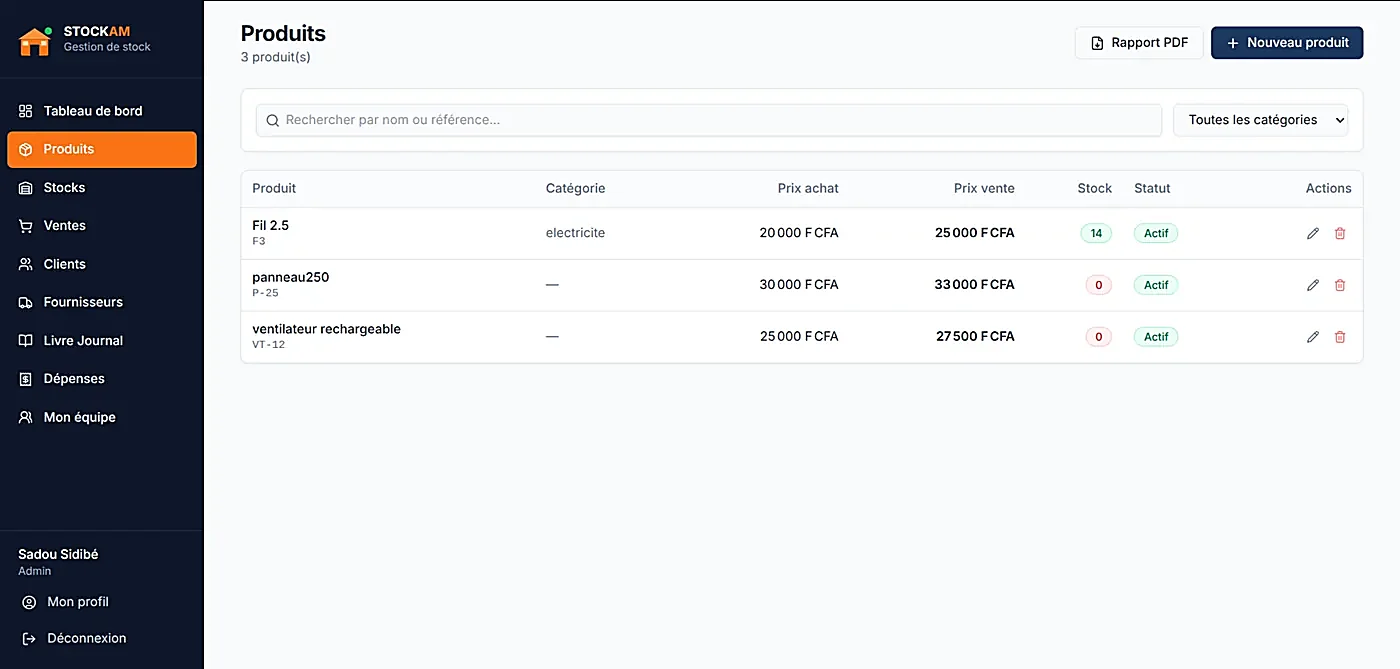The image size is (1400, 669).
Task: Click the Actif badge for panneau250
Action: 1156,285
